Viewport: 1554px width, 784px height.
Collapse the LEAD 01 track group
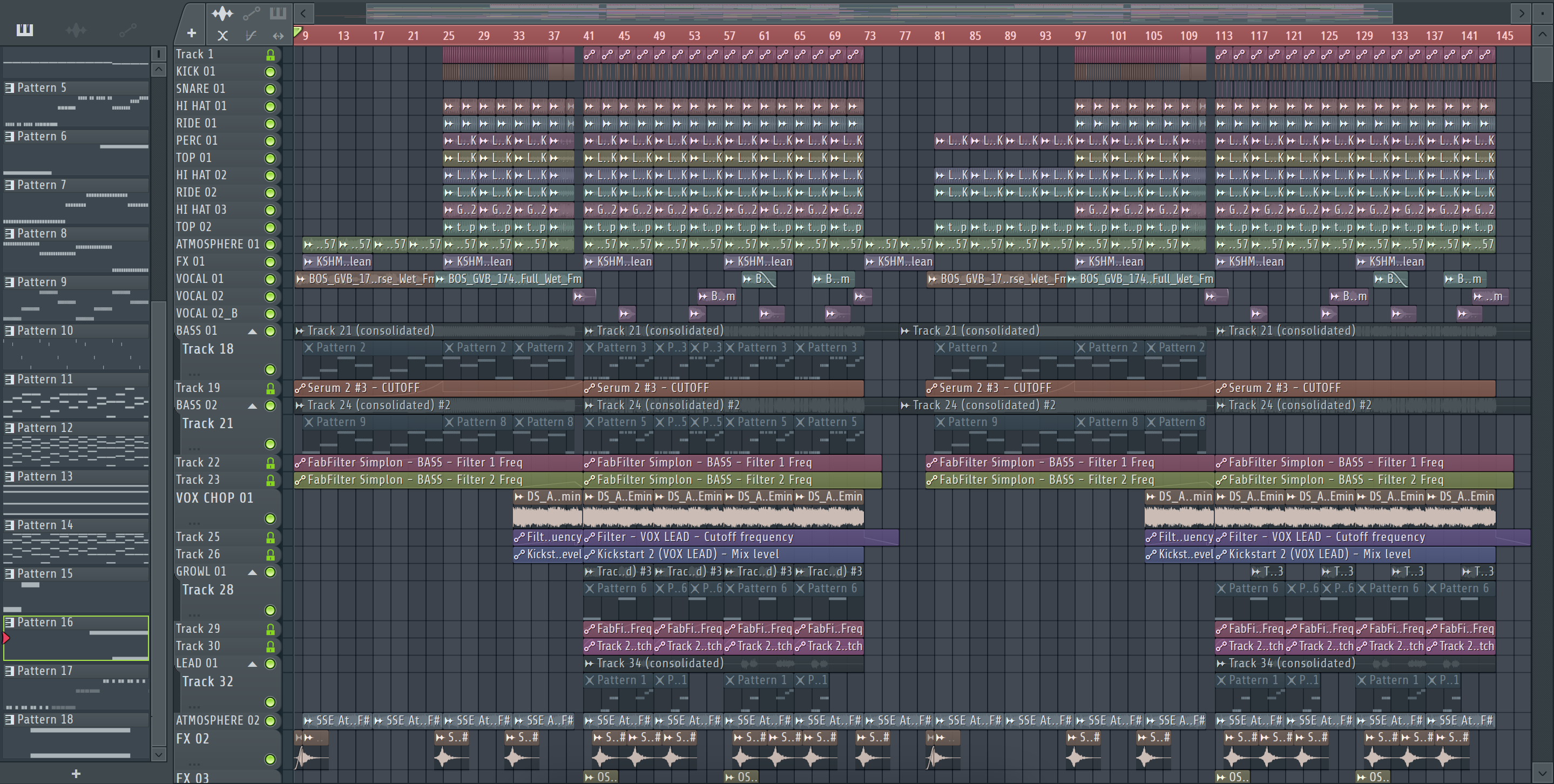pyautogui.click(x=253, y=664)
